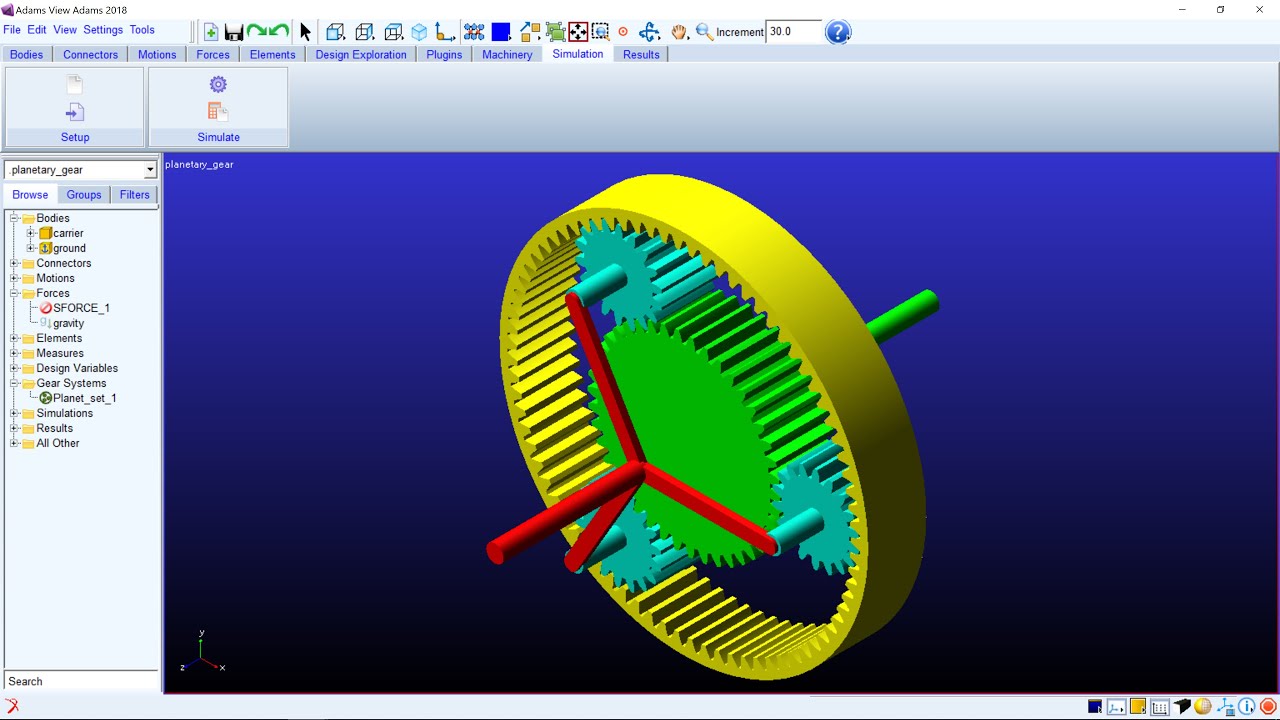Click the view-along-axis triad icon
The image size is (1280, 720).
[x=445, y=32]
